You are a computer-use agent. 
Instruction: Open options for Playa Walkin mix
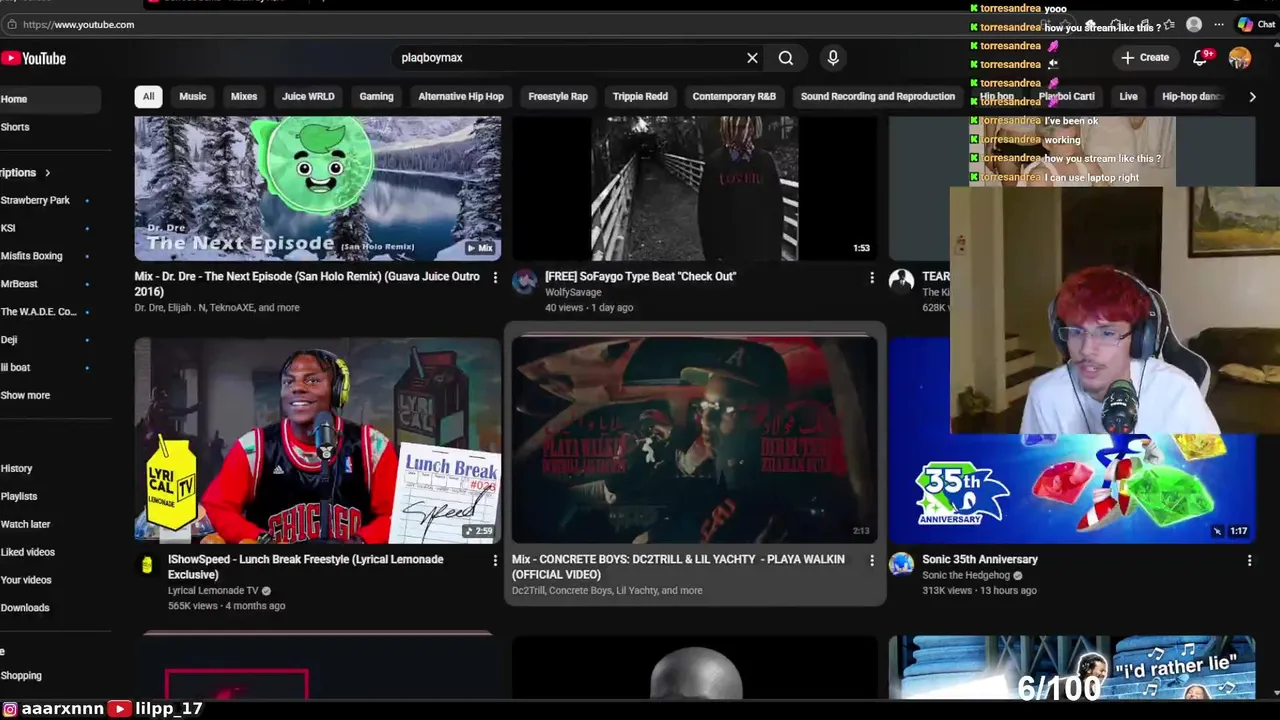872,560
